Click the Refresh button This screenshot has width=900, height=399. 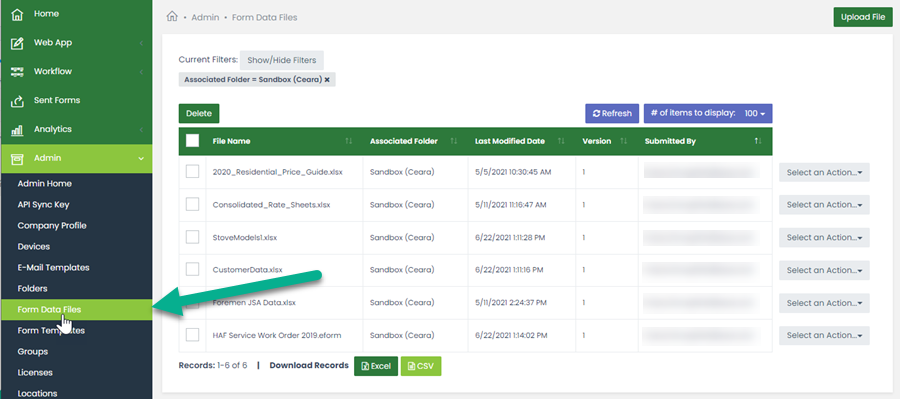tap(612, 114)
